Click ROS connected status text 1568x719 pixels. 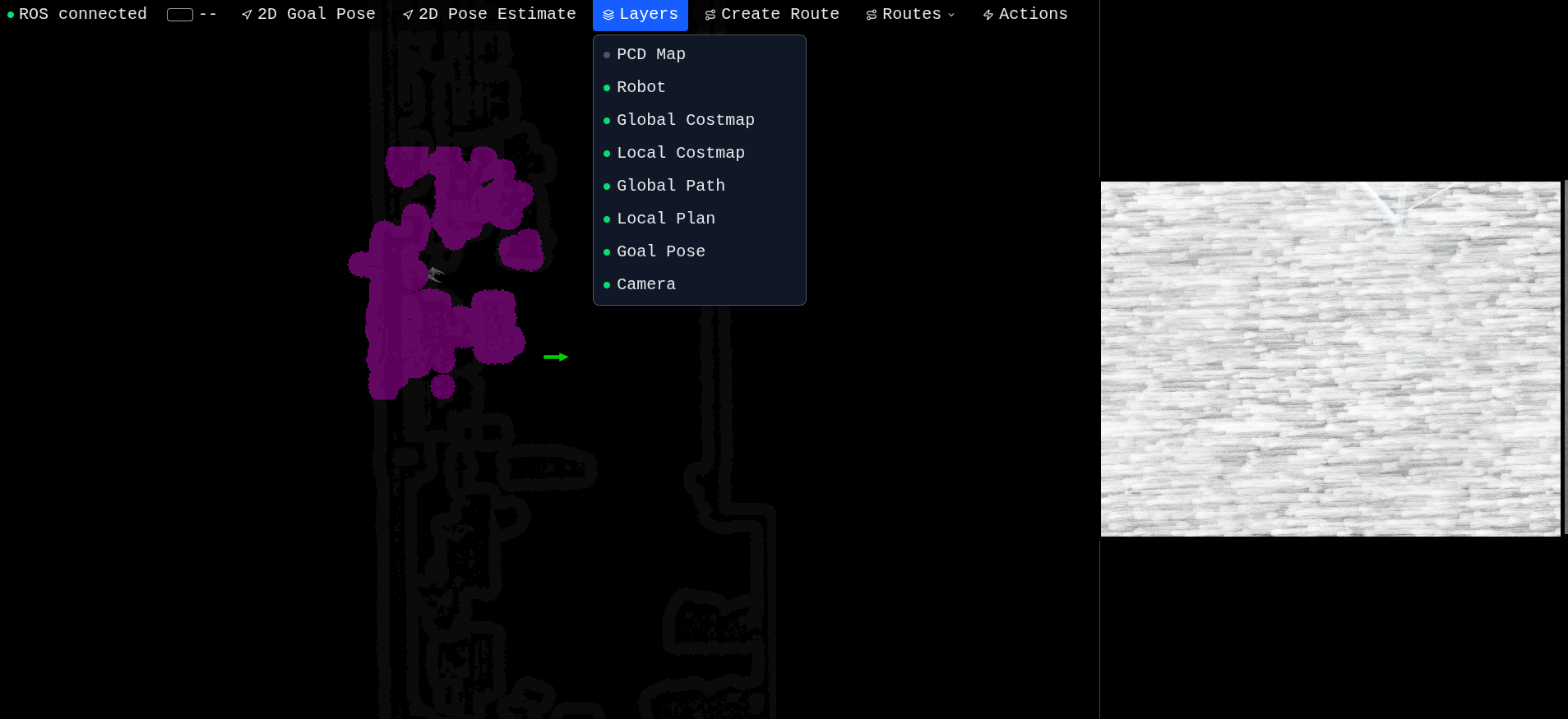tap(83, 14)
